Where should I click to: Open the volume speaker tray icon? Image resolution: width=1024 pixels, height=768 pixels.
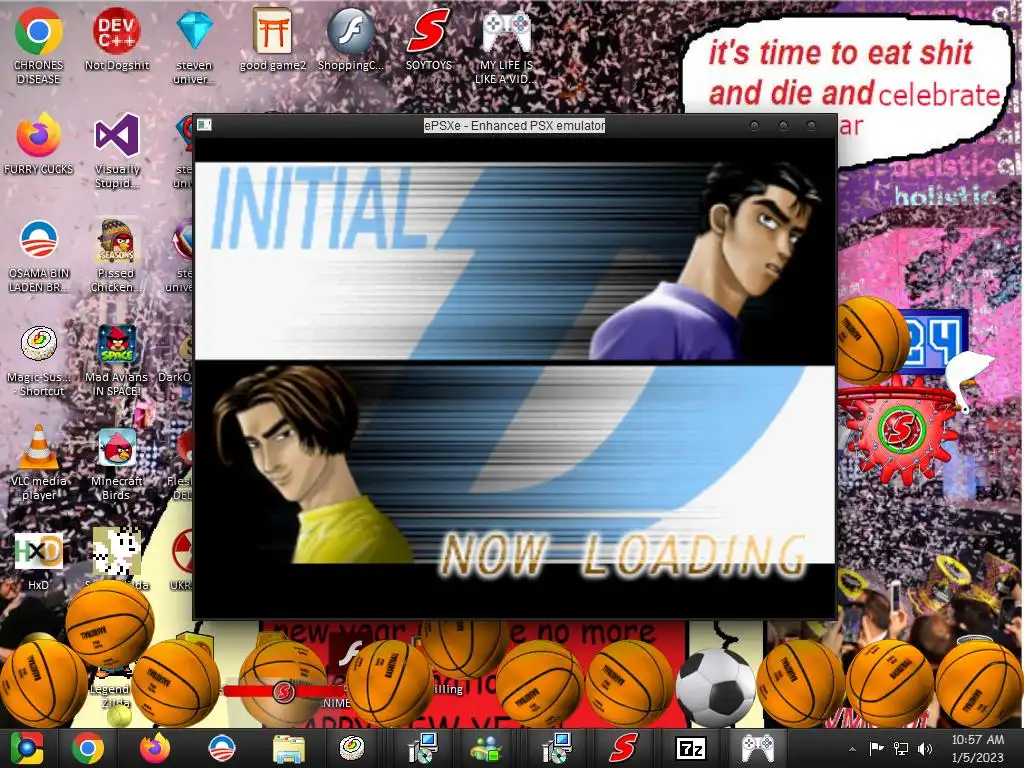click(x=925, y=749)
